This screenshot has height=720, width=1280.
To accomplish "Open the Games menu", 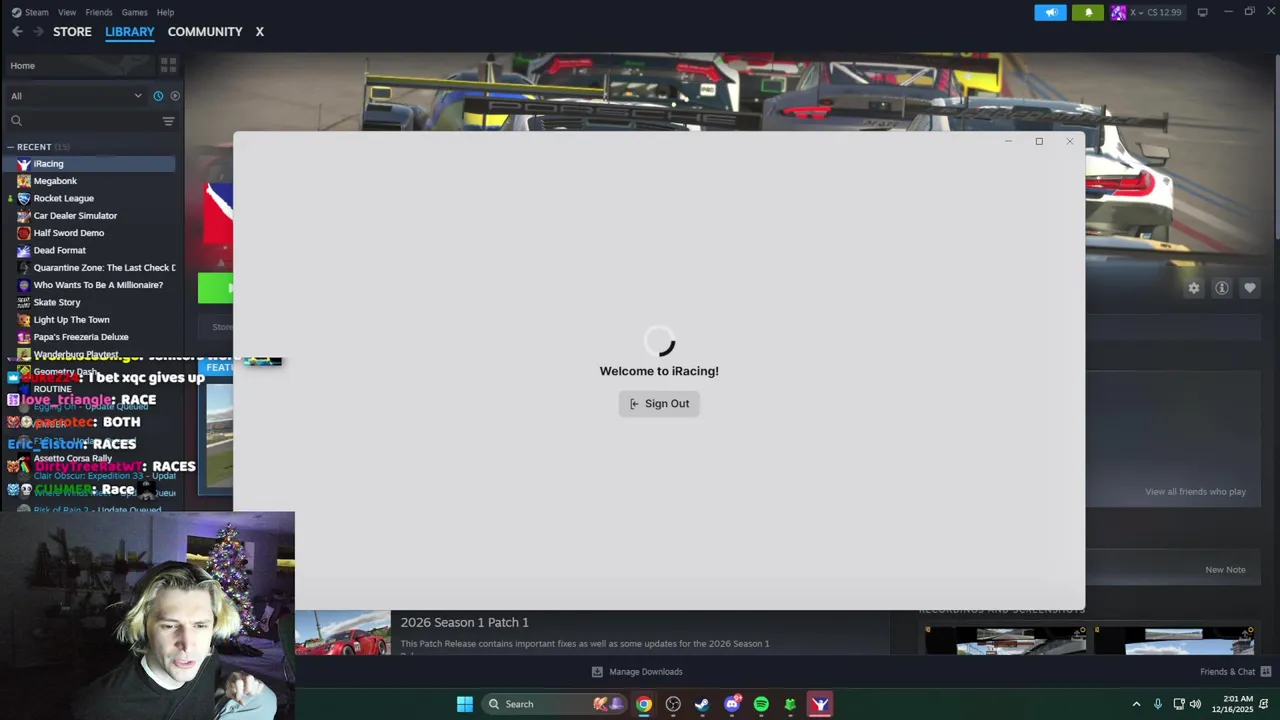I will (x=134, y=12).
